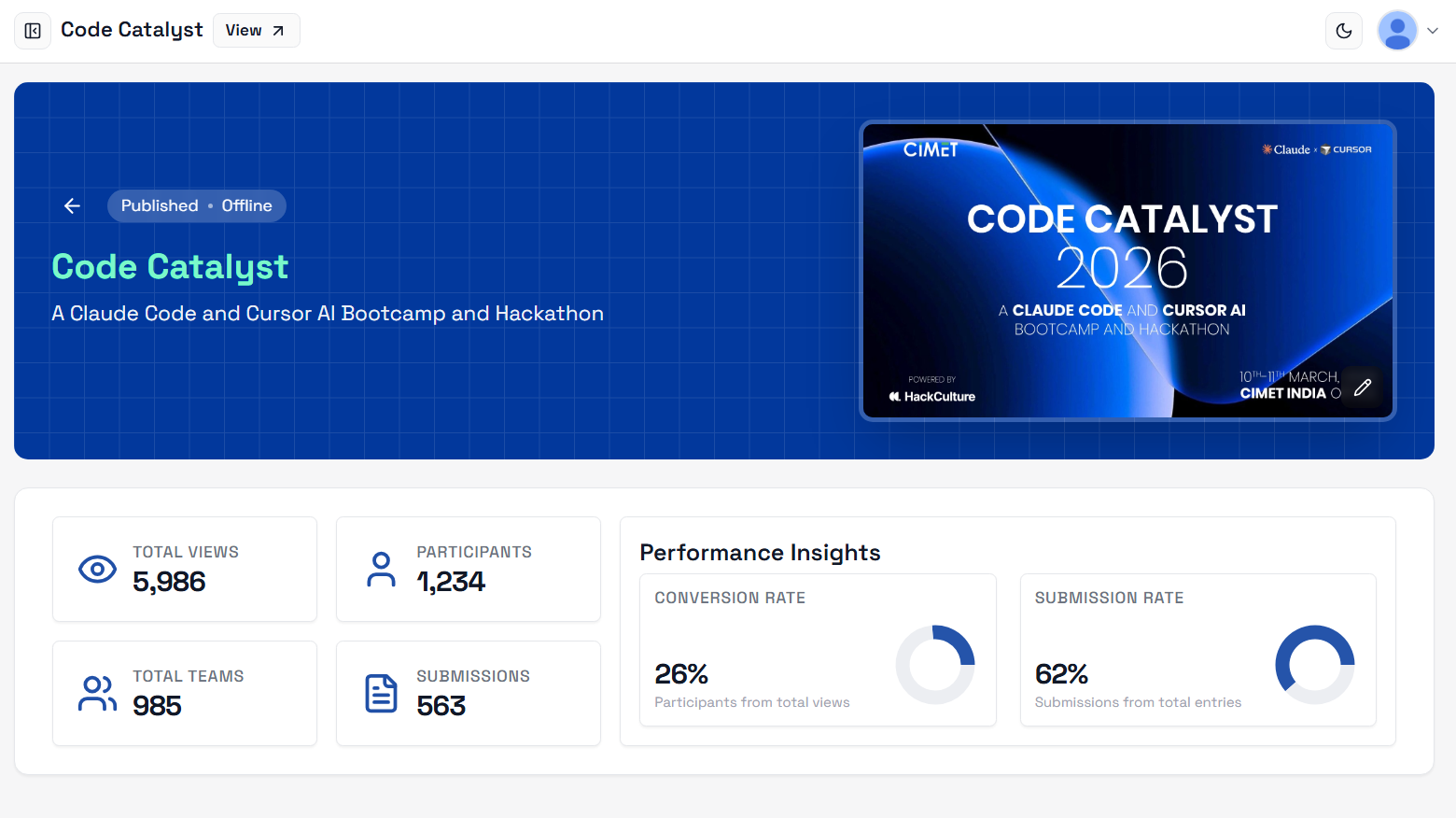
Task: Click the SUBMISSIONS label
Action: (x=473, y=676)
